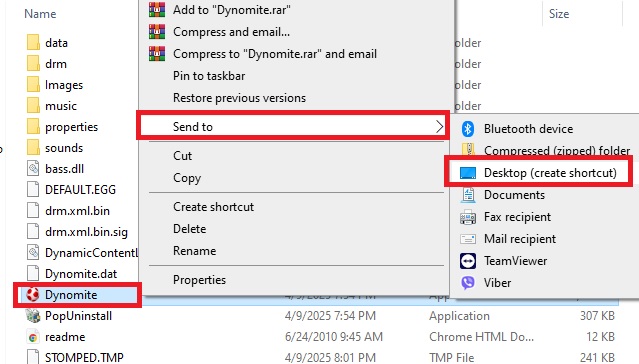Click the WinRAR icon beside Compress and email...
The width and height of the screenshot is (639, 364).
pos(157,31)
